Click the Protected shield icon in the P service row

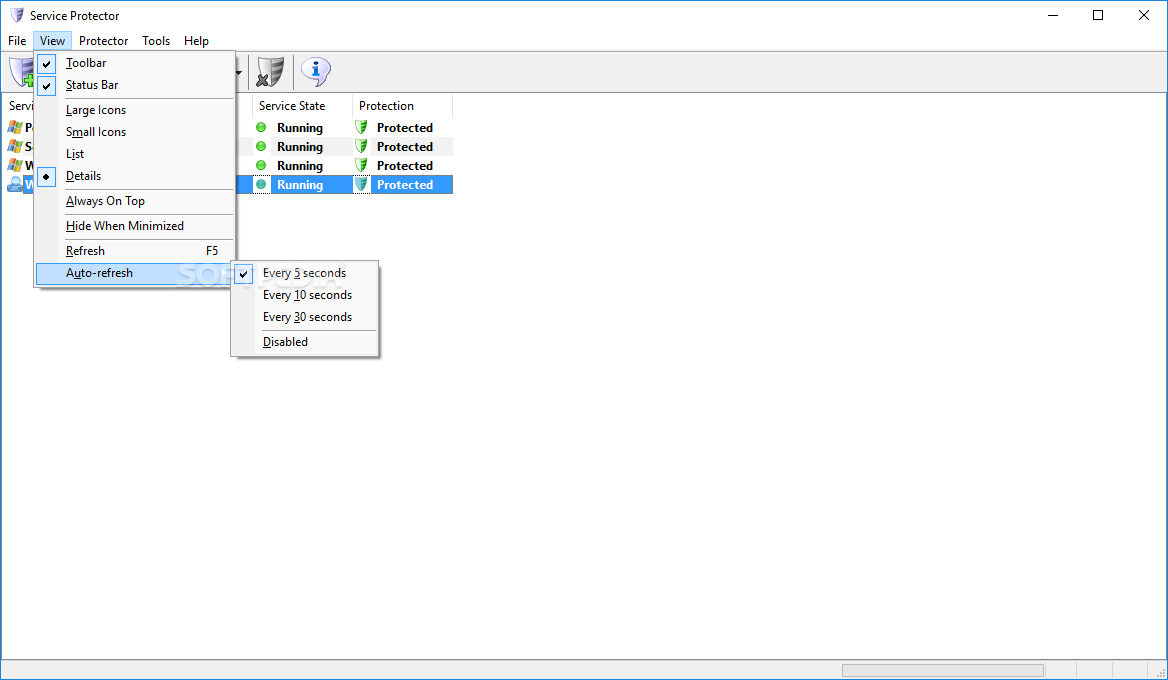click(x=361, y=127)
